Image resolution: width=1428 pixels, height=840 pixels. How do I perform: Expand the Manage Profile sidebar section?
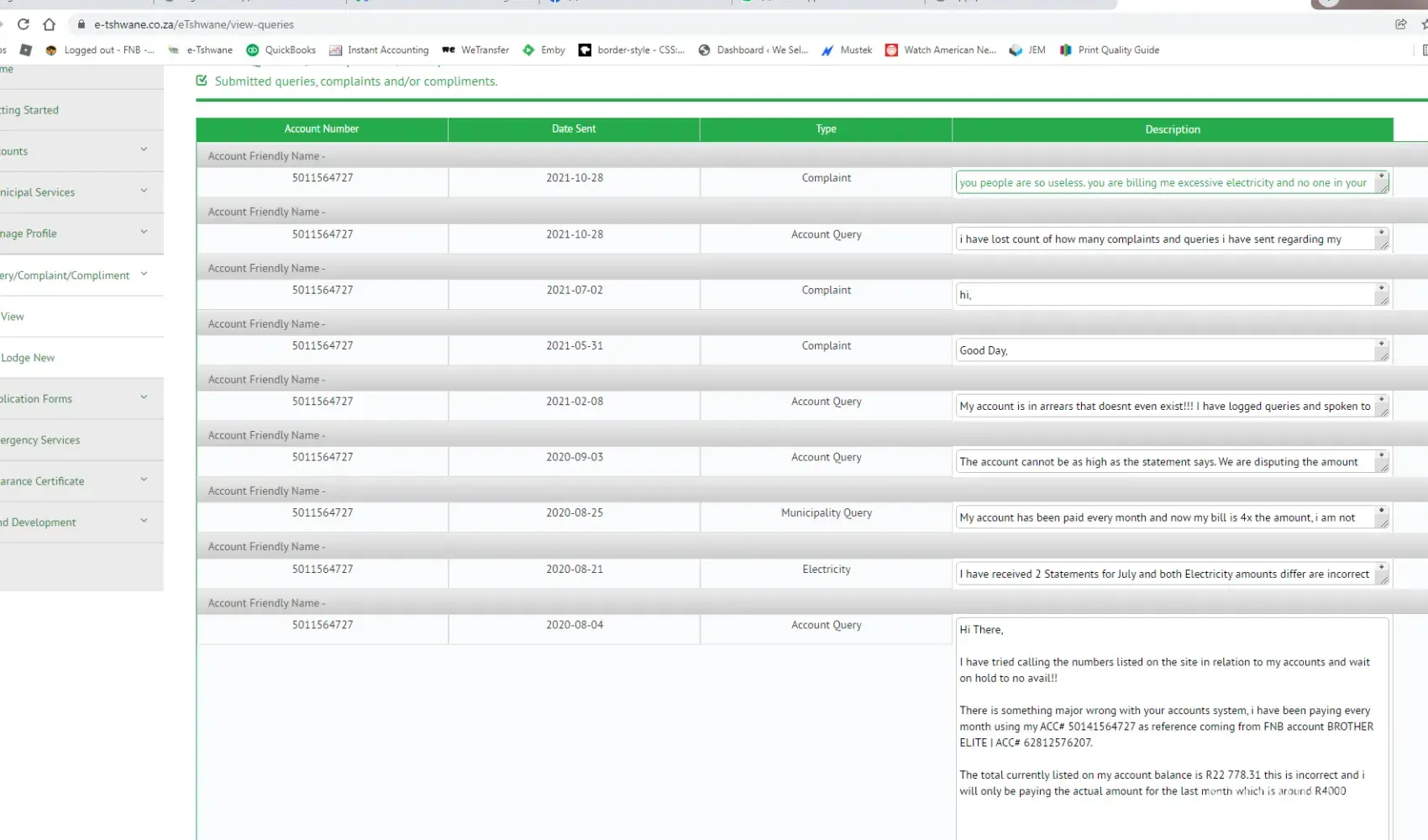76,234
